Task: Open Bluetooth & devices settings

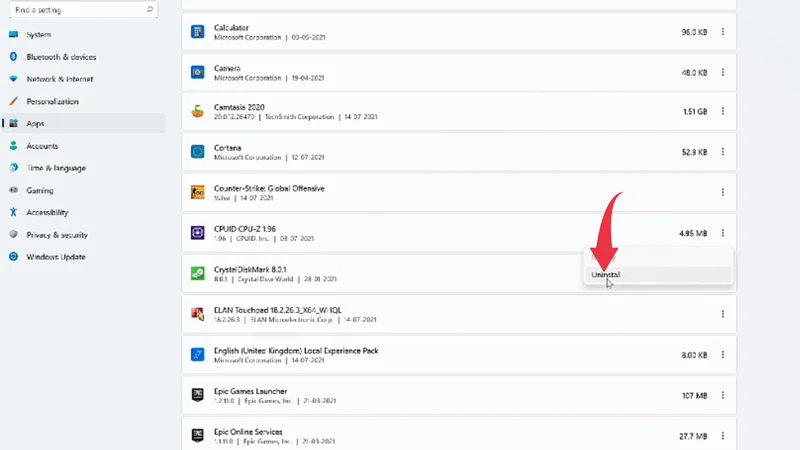Action: (60, 57)
